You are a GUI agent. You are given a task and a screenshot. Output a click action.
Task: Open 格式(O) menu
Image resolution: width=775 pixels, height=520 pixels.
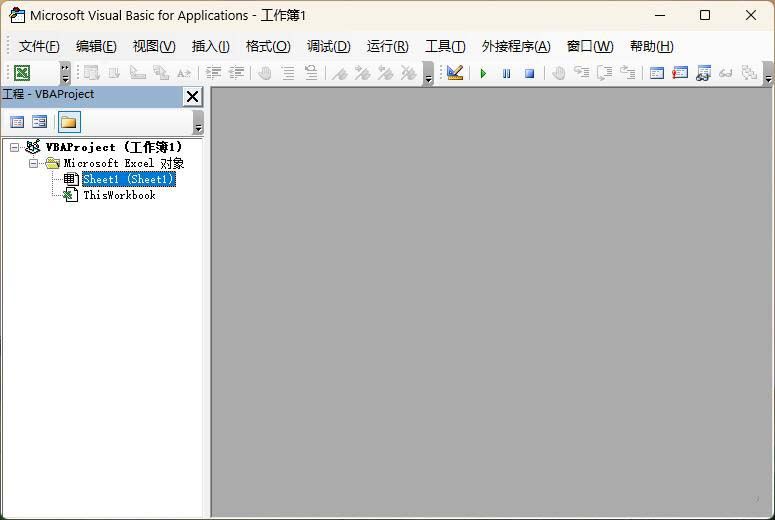(268, 46)
